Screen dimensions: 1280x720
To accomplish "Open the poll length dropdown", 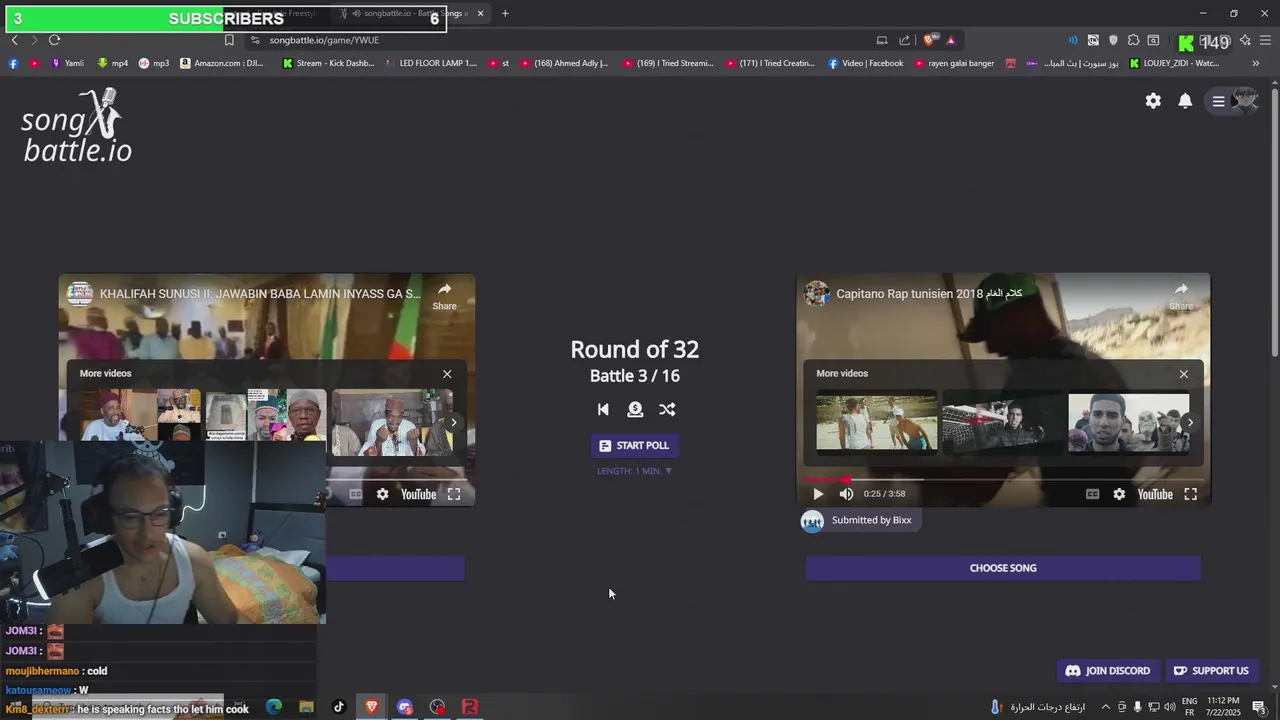I will (634, 471).
